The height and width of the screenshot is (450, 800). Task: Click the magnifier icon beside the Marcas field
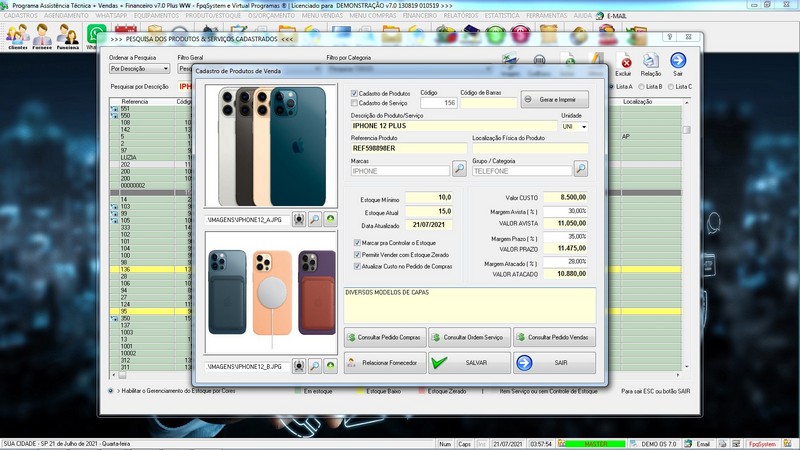459,169
